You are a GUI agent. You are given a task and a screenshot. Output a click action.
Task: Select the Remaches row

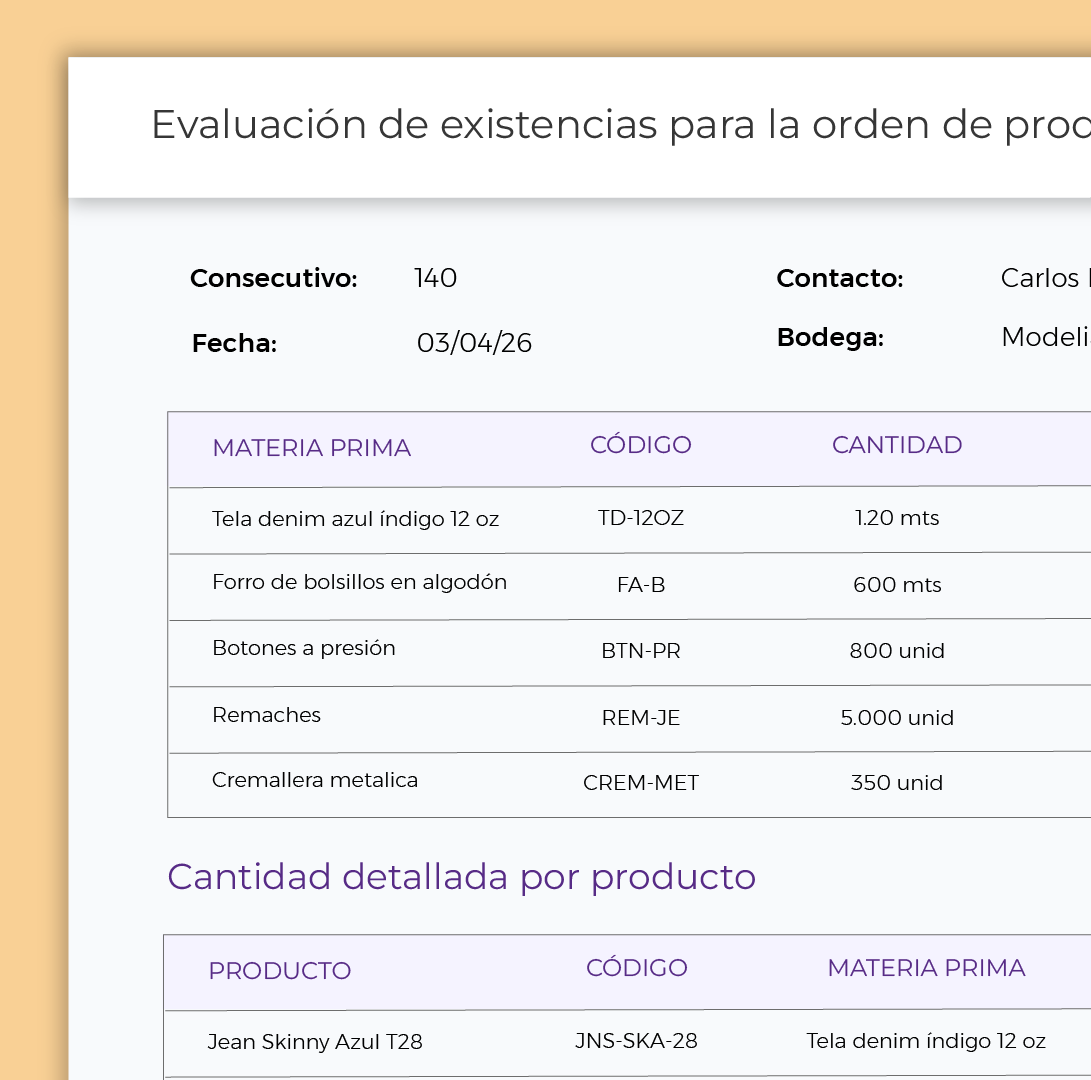pos(629,720)
